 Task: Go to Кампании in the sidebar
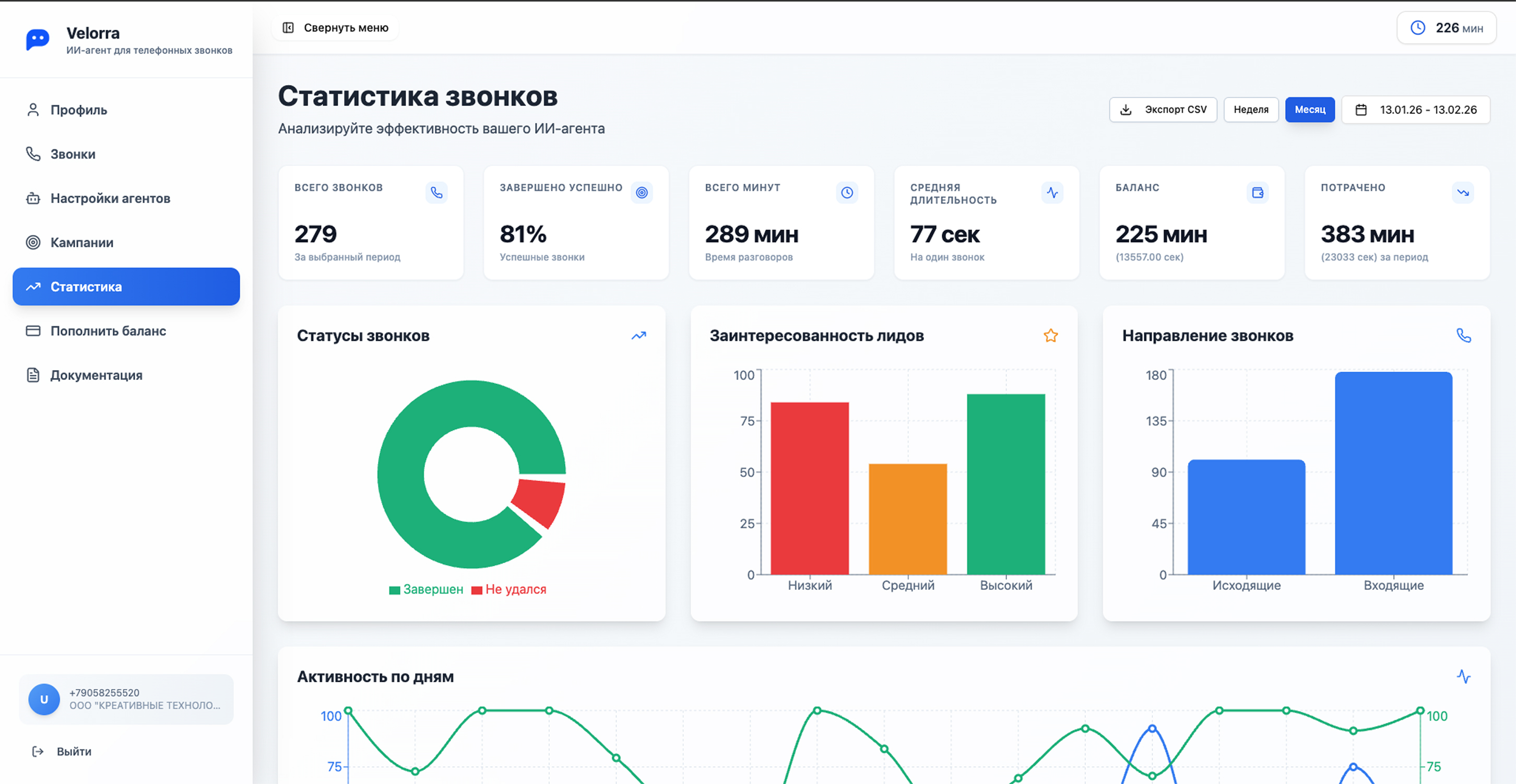pyautogui.click(x=82, y=243)
